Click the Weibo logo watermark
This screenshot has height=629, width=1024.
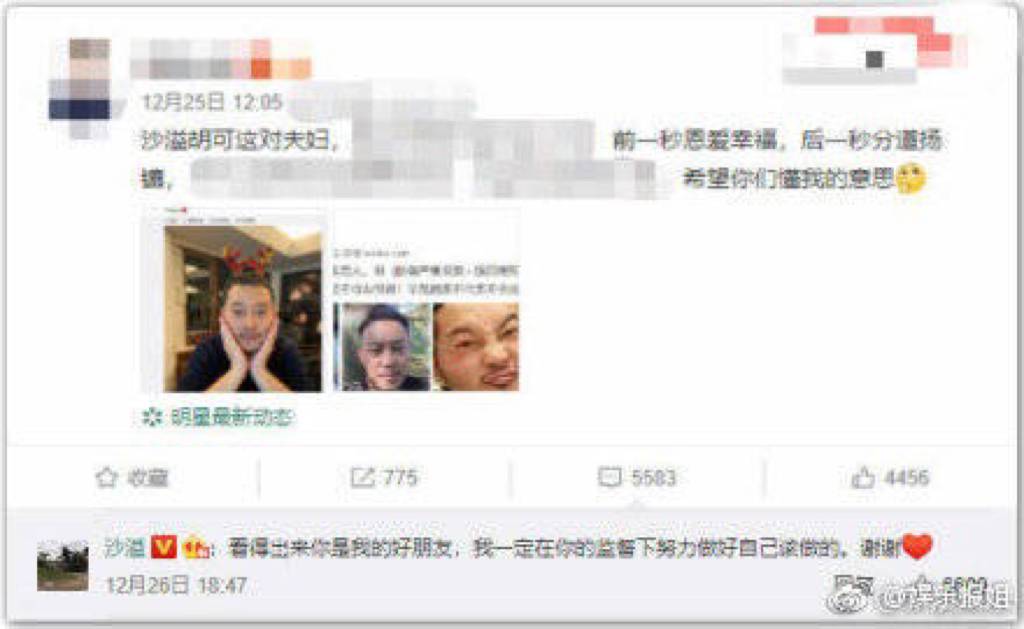pyautogui.click(x=850, y=596)
